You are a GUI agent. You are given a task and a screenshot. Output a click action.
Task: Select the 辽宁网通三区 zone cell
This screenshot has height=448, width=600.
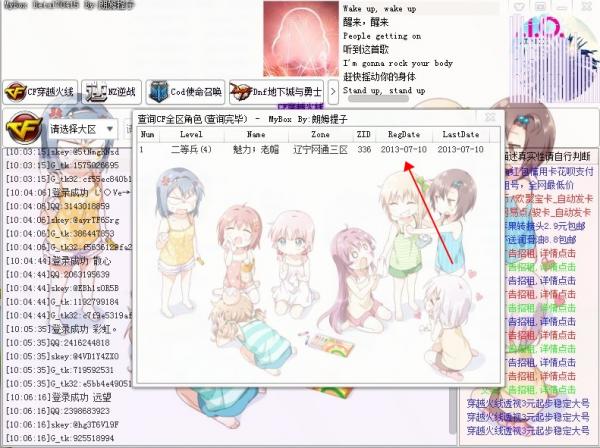pyautogui.click(x=321, y=149)
